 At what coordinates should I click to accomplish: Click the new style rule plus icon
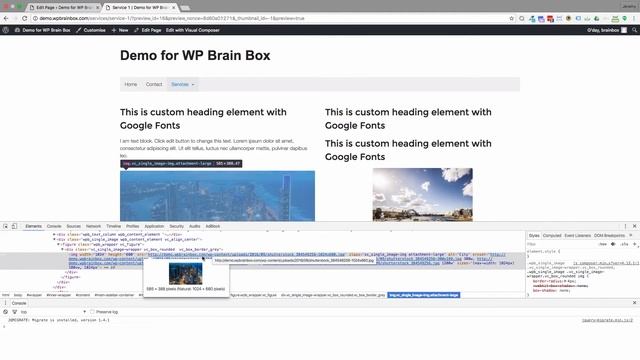pos(634,244)
